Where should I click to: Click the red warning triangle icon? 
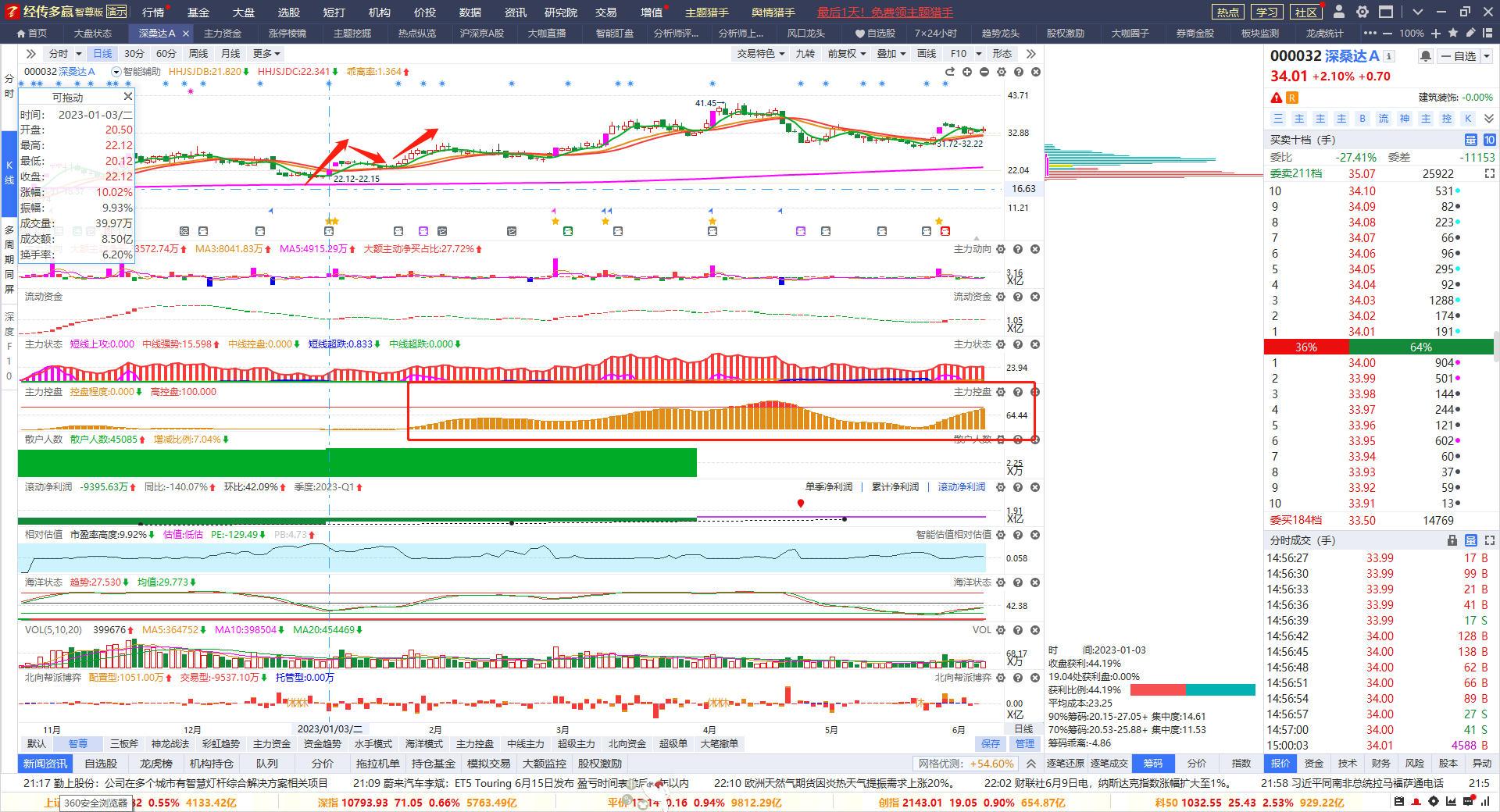pos(1277,98)
